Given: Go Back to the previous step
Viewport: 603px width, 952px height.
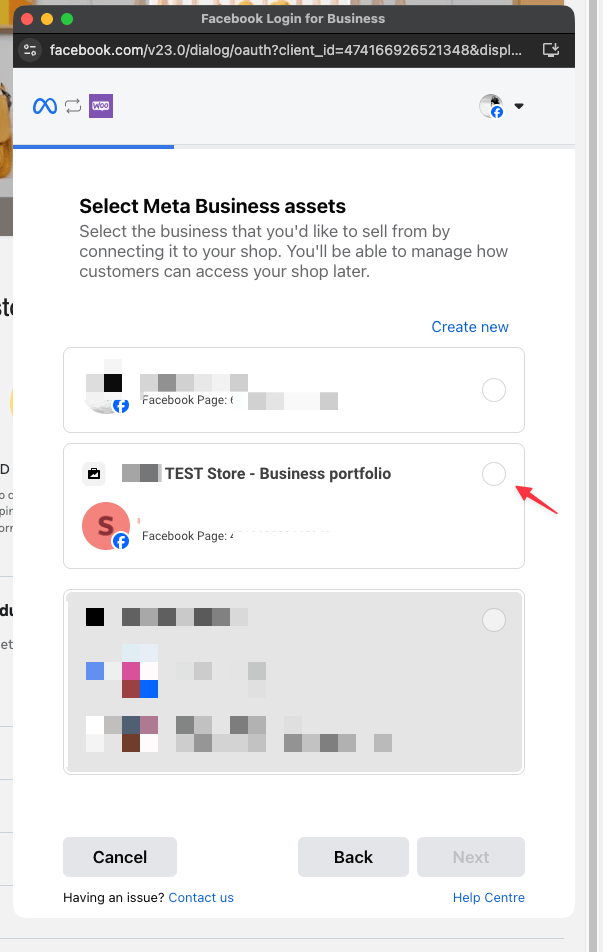Looking at the screenshot, I should coord(353,857).
